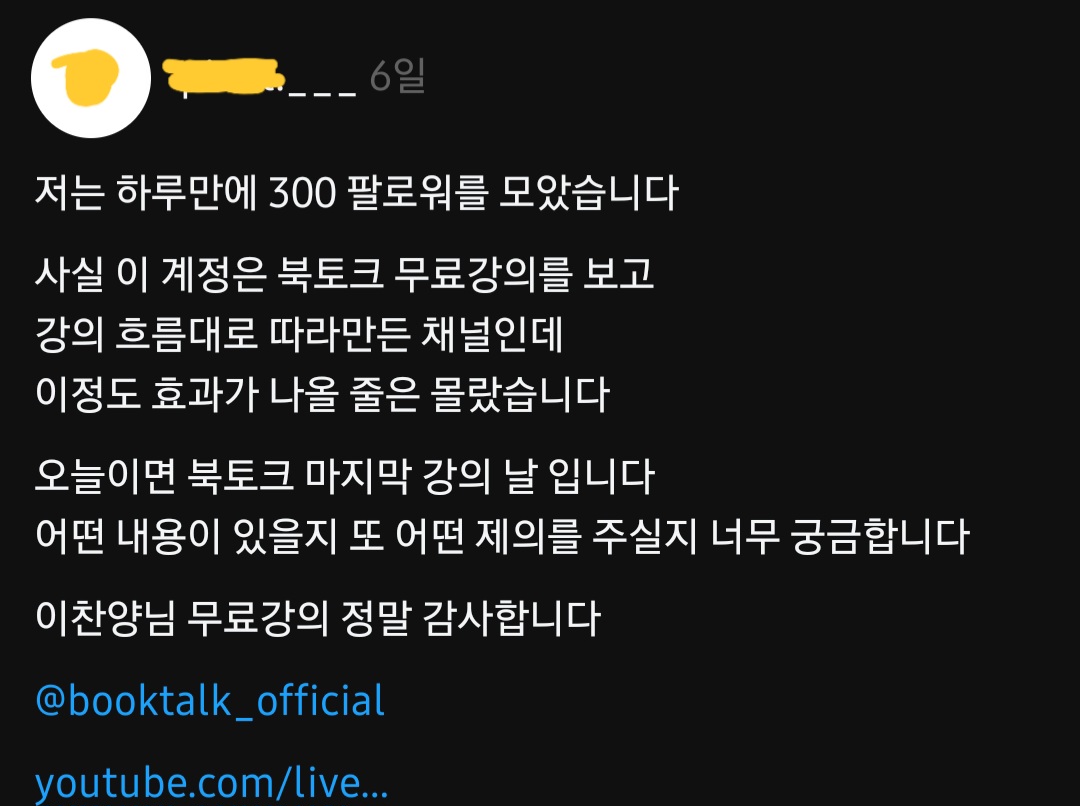1080x806 pixels.
Task: Click the line "이정도 효과가 나올 줄은 몰랐습니다"
Action: pos(322,394)
